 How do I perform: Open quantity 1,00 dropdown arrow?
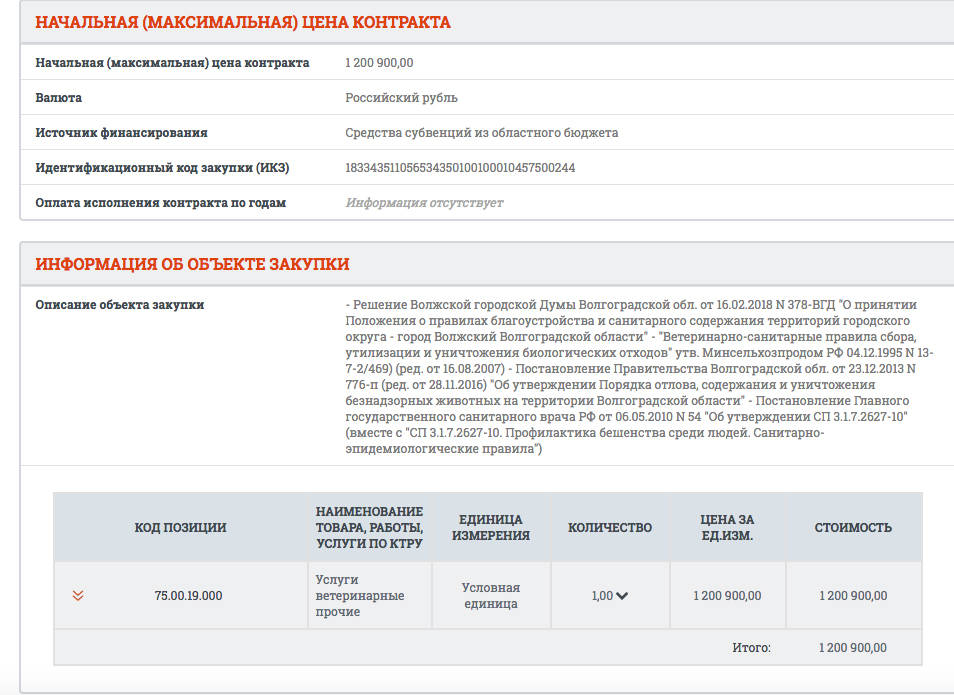coord(622,596)
